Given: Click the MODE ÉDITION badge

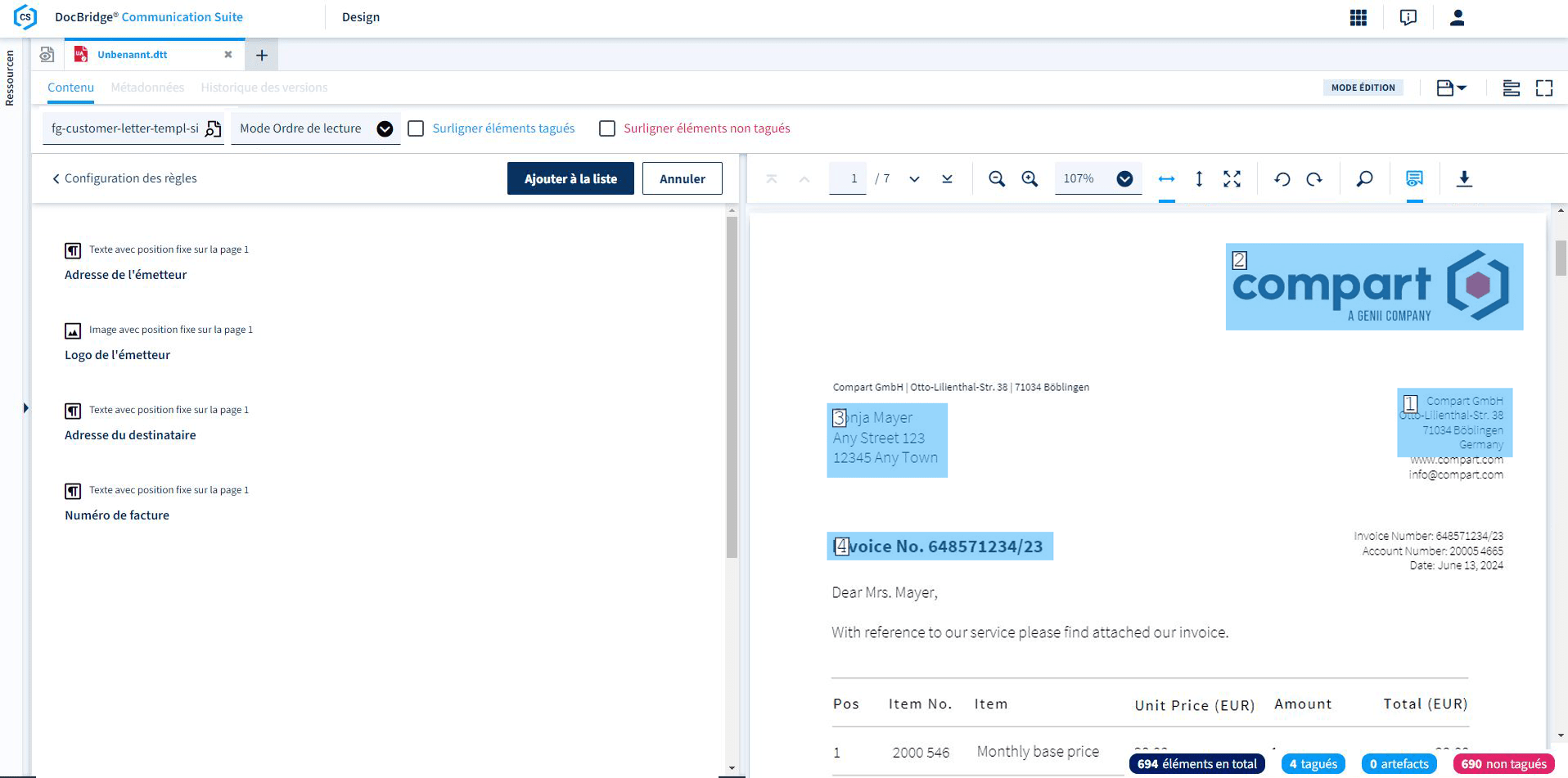Looking at the screenshot, I should point(1363,88).
